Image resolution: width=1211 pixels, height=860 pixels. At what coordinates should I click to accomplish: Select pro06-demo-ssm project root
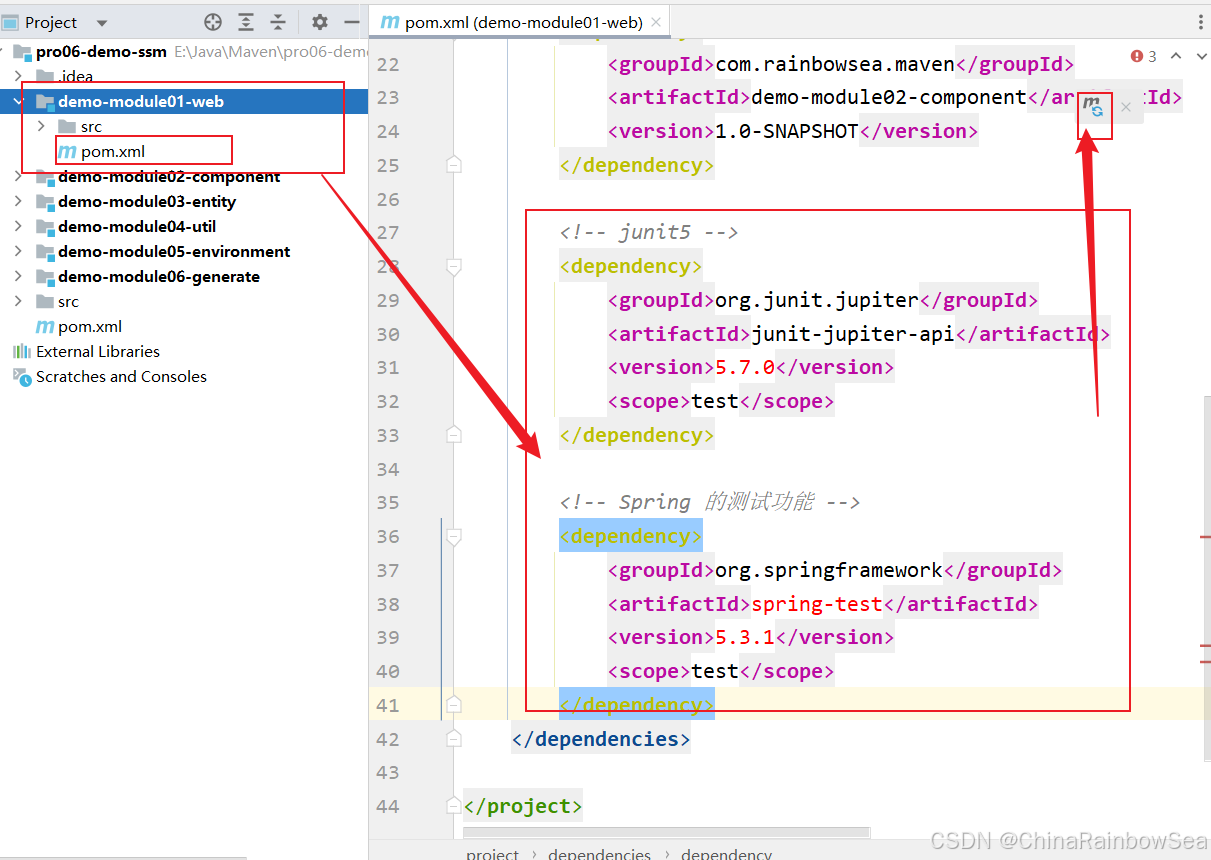[101, 52]
